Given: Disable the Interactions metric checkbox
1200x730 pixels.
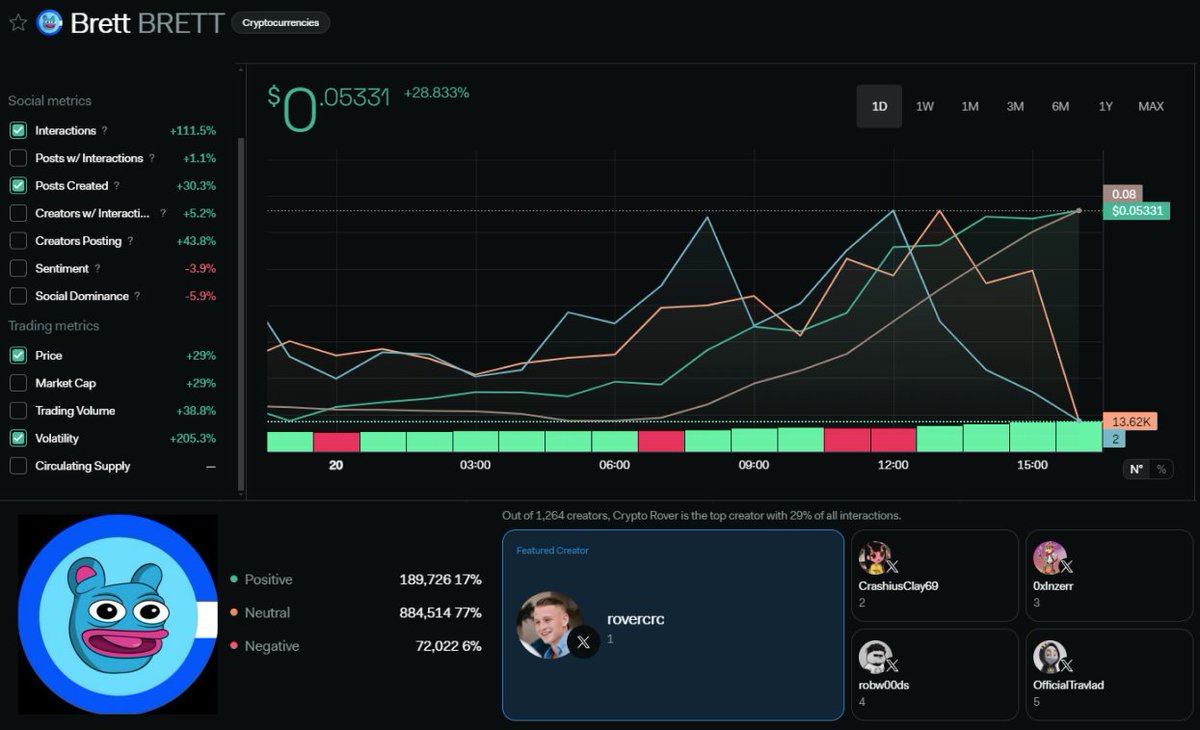Looking at the screenshot, I should coord(18,131).
